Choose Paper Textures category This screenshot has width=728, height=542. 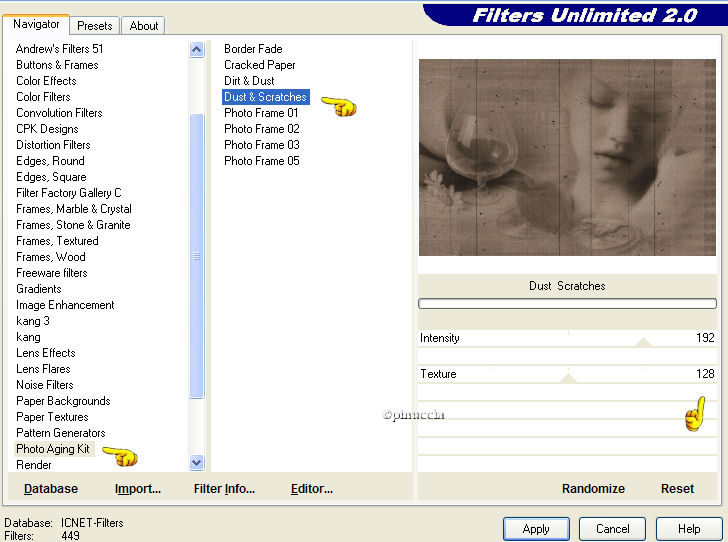point(52,417)
